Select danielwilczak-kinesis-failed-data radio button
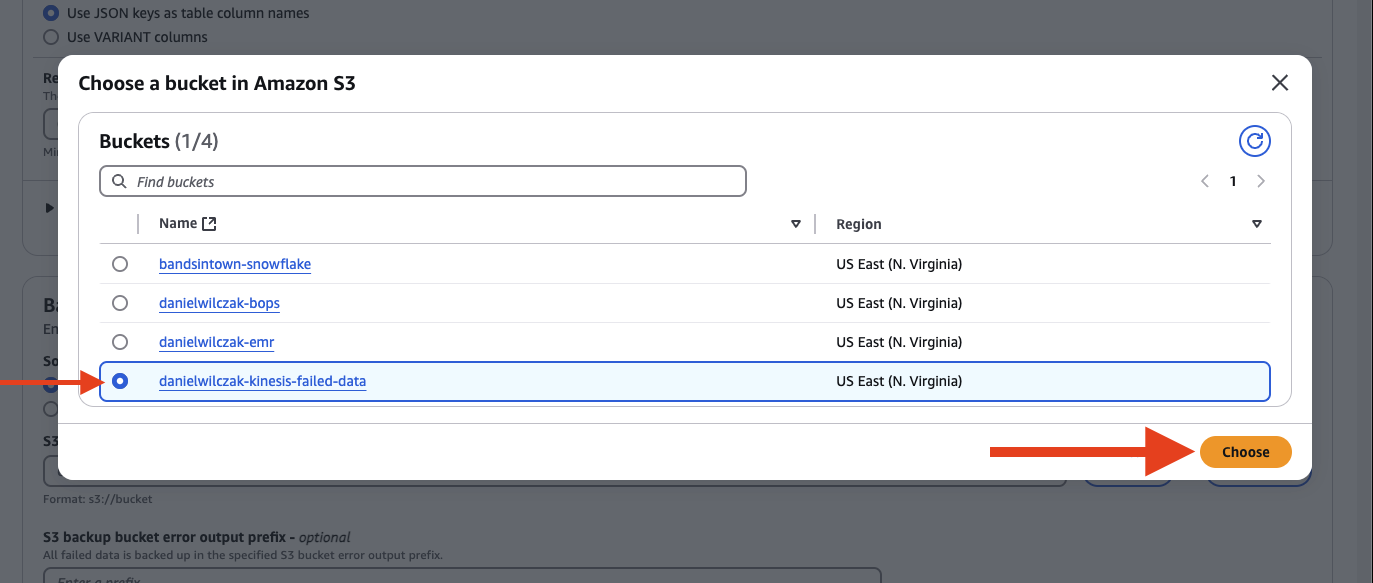This screenshot has height=583, width=1373. (120, 381)
